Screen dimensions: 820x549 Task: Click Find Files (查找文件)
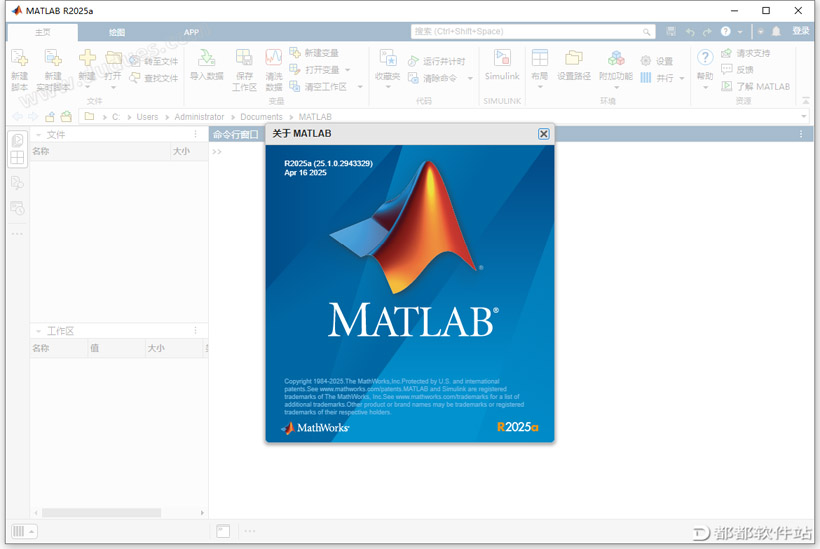pos(154,78)
